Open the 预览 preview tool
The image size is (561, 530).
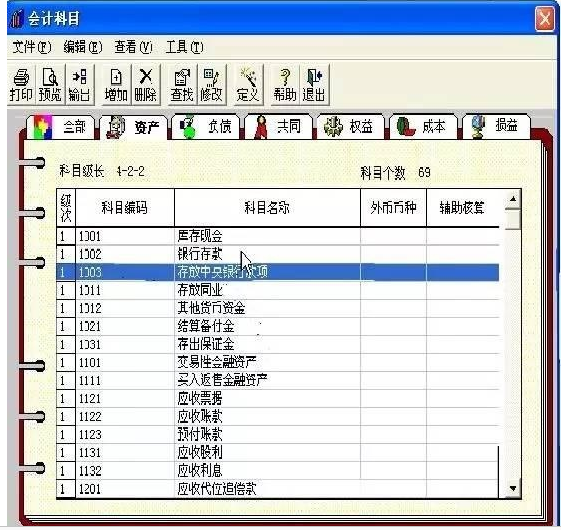coord(50,84)
